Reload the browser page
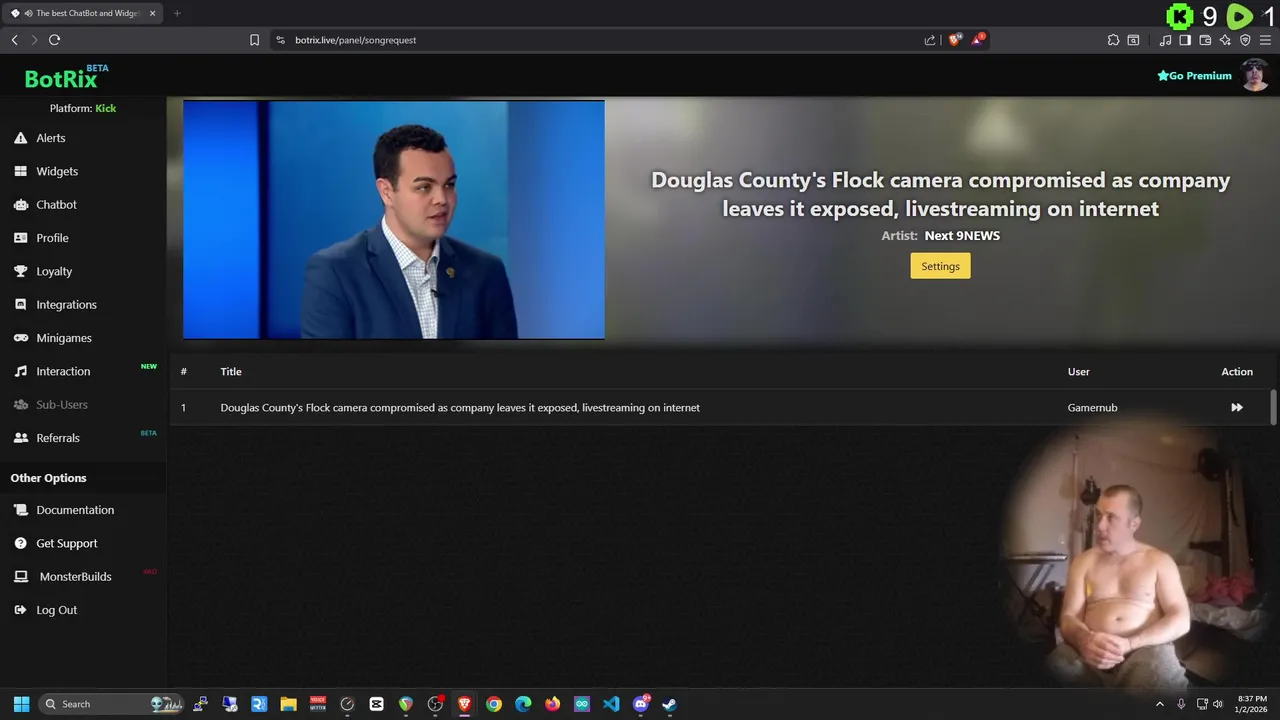Viewport: 1280px width, 720px height. pos(54,40)
